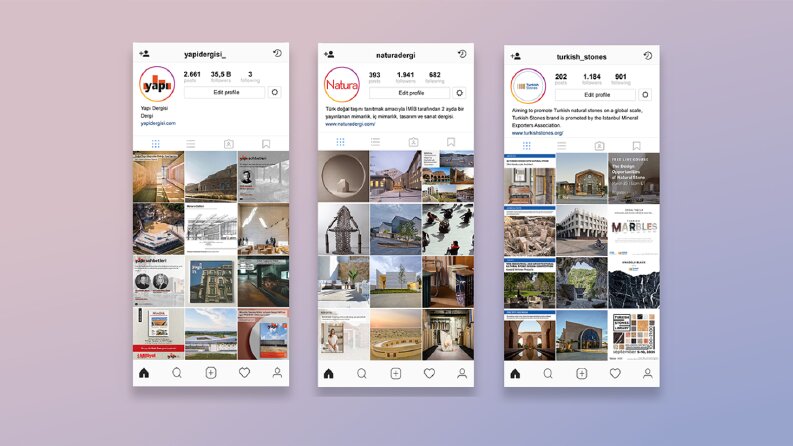Tap the naturadergi username header

395,55
